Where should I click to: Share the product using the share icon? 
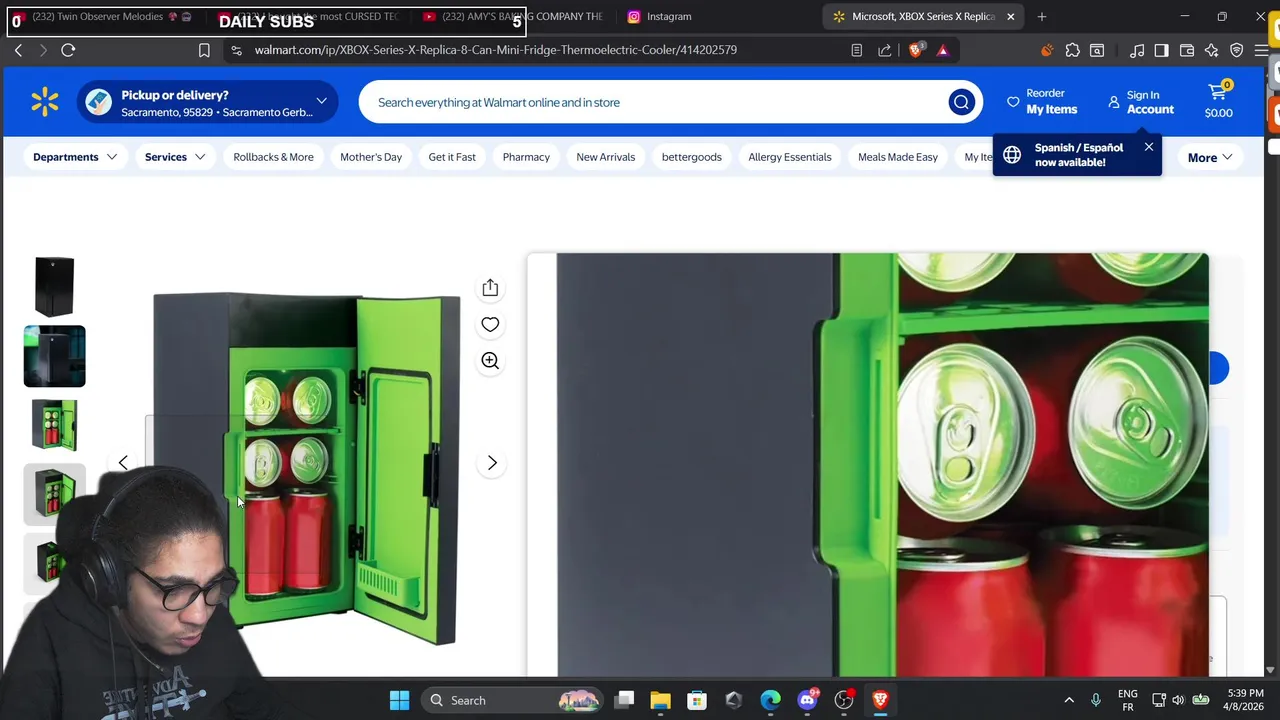(x=490, y=288)
